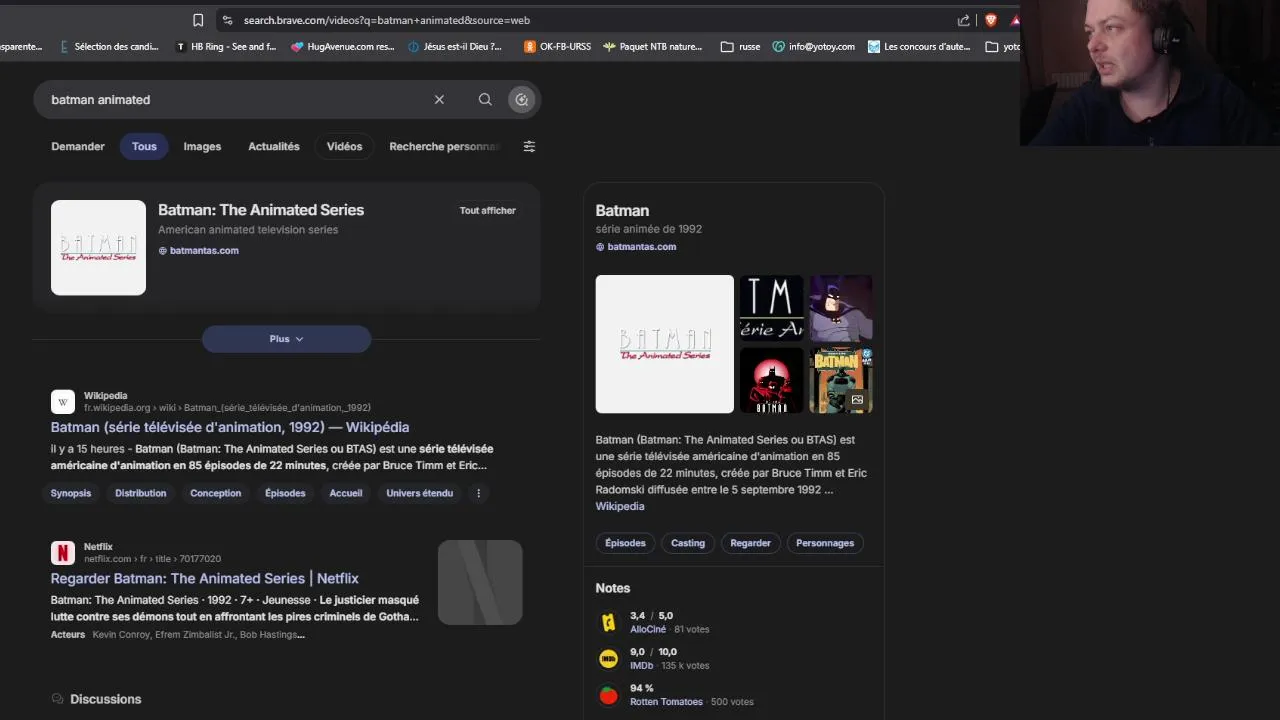Switch to the Images tab
1280x720 pixels.
point(202,146)
